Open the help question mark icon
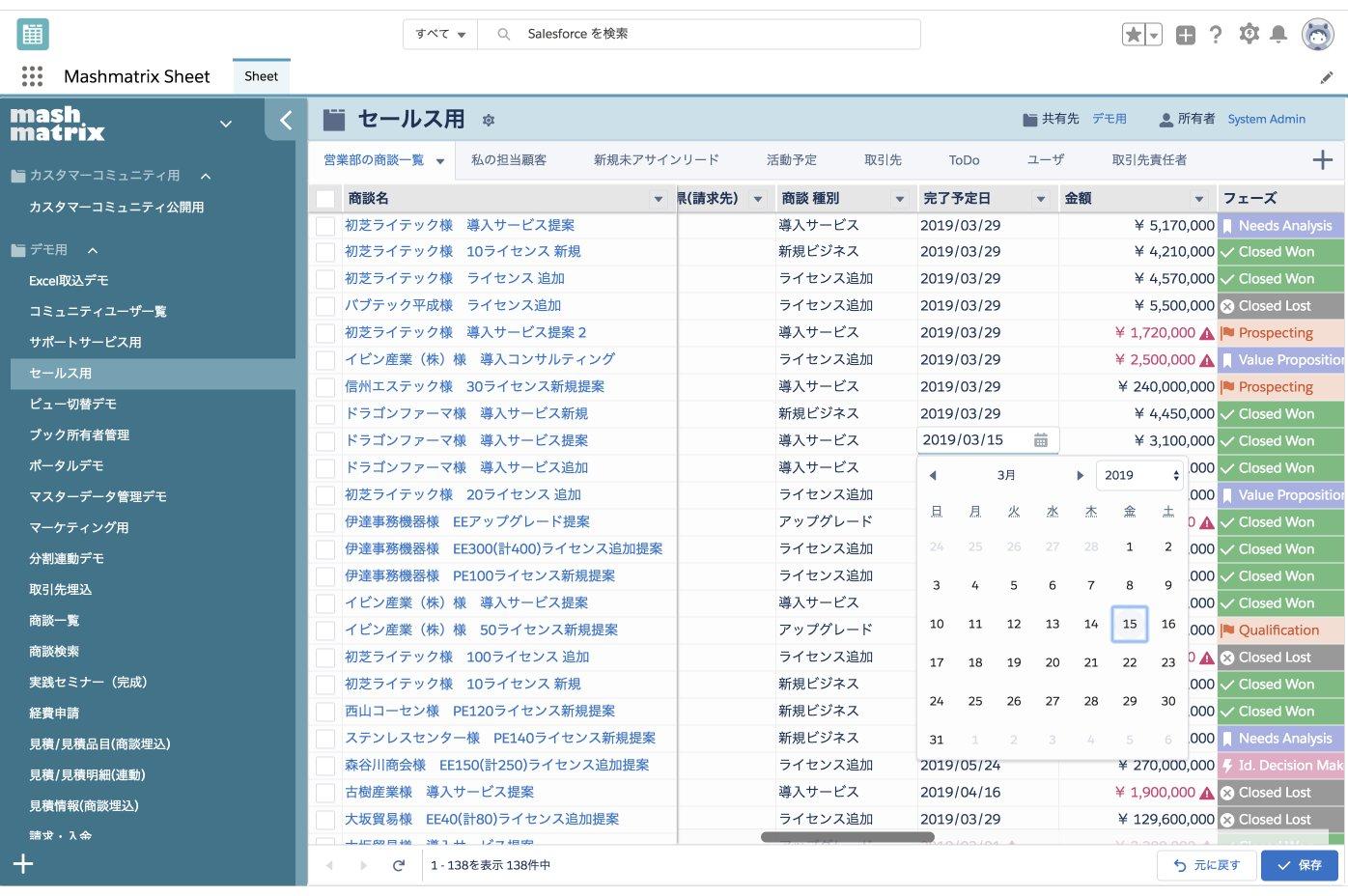Screen dimensions: 1348x896 coord(1216,35)
